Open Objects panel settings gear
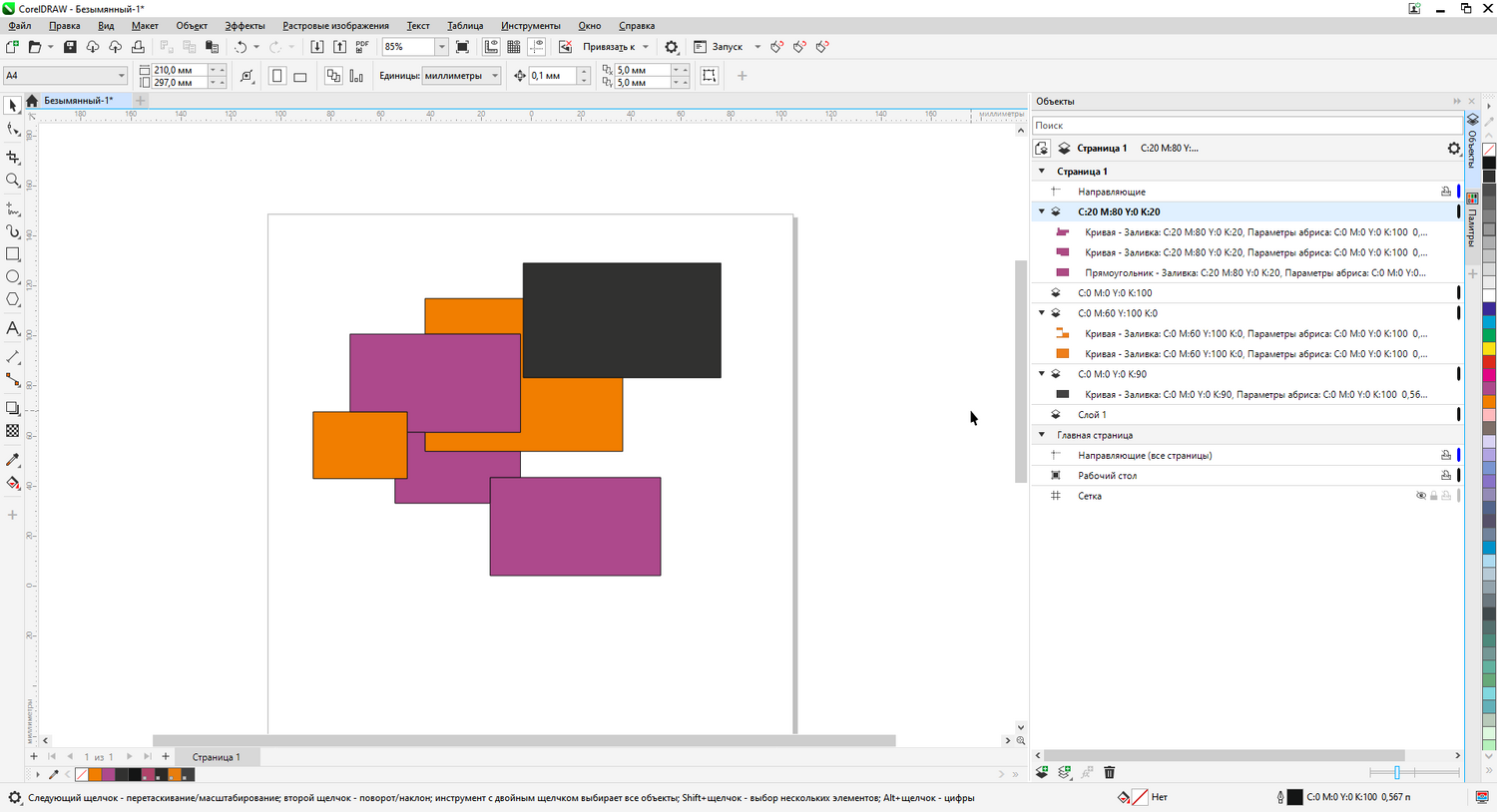The image size is (1497, 812). pos(1453,149)
